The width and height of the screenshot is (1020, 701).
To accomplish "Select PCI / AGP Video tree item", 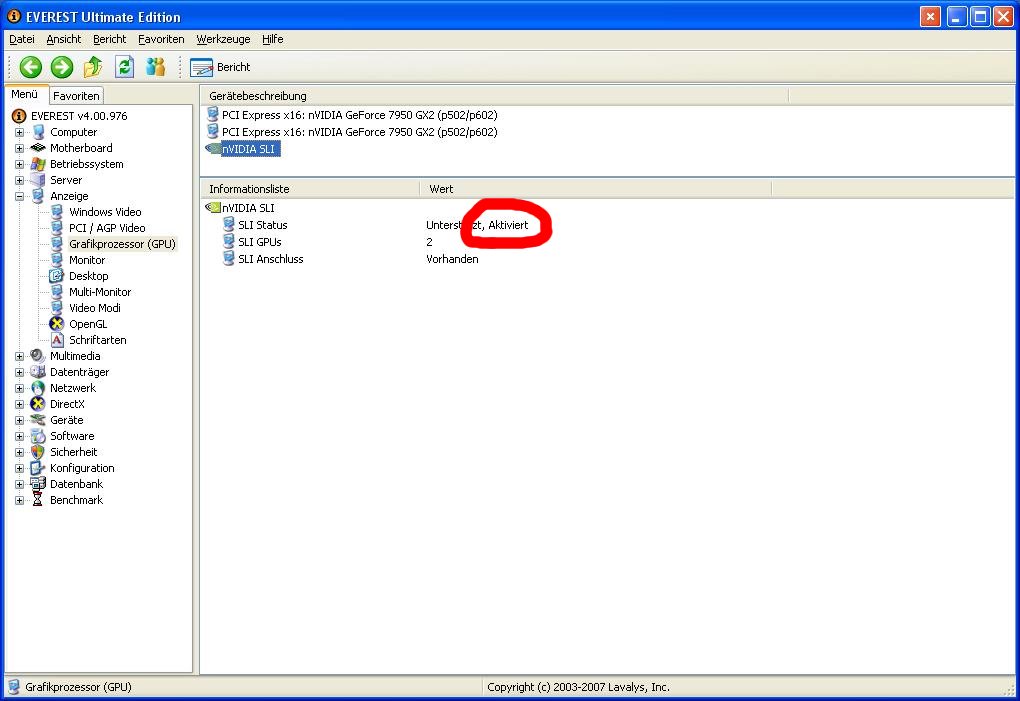I will (107, 228).
